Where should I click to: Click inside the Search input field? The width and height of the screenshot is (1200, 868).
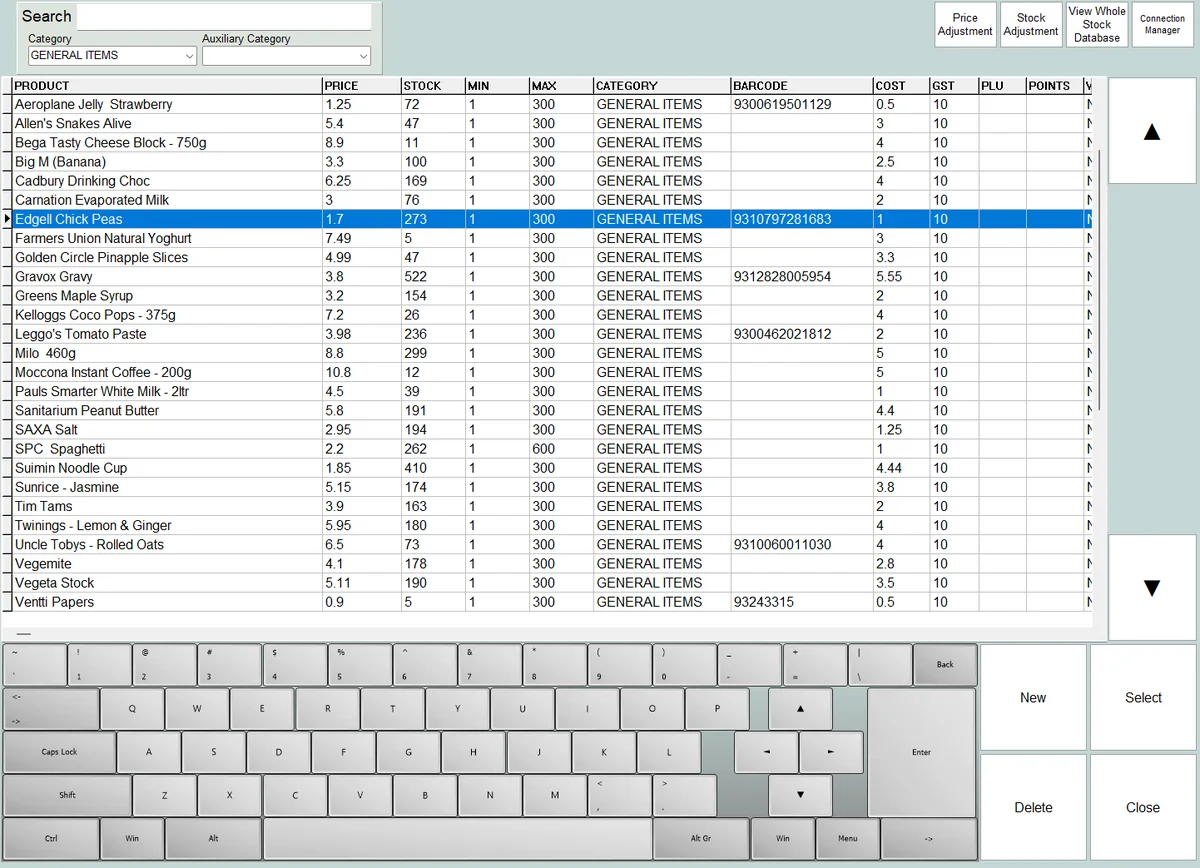click(x=224, y=17)
